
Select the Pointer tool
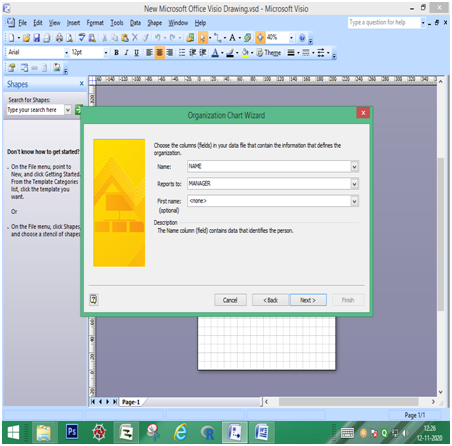(202, 38)
